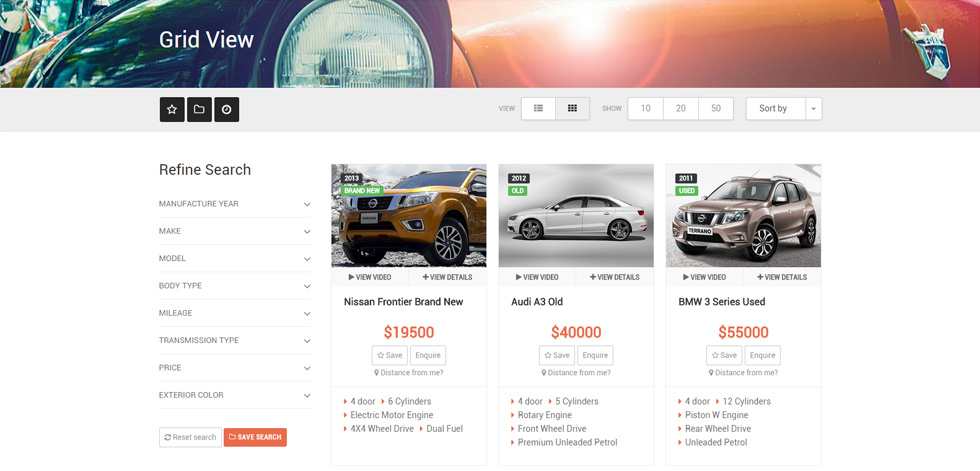Click Electric Motor Engine spec

pos(391,415)
